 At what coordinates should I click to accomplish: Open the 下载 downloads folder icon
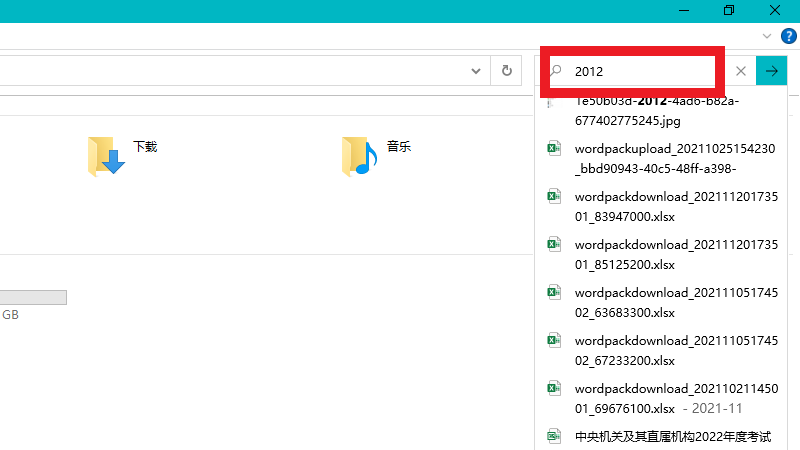pyautogui.click(x=107, y=156)
